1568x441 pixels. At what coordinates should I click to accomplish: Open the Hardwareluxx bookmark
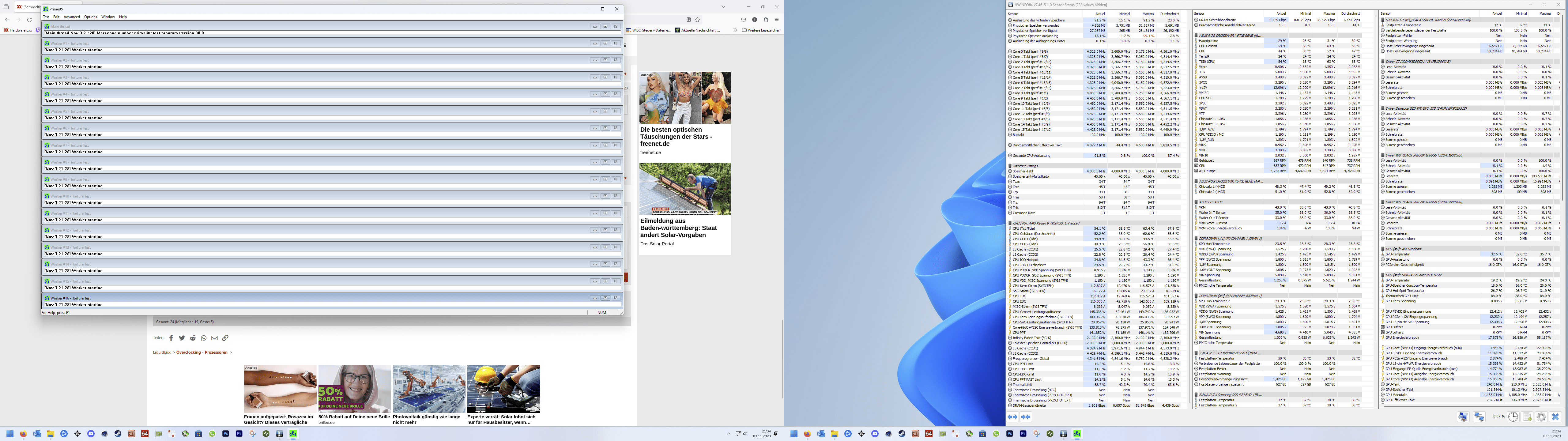coord(18,30)
